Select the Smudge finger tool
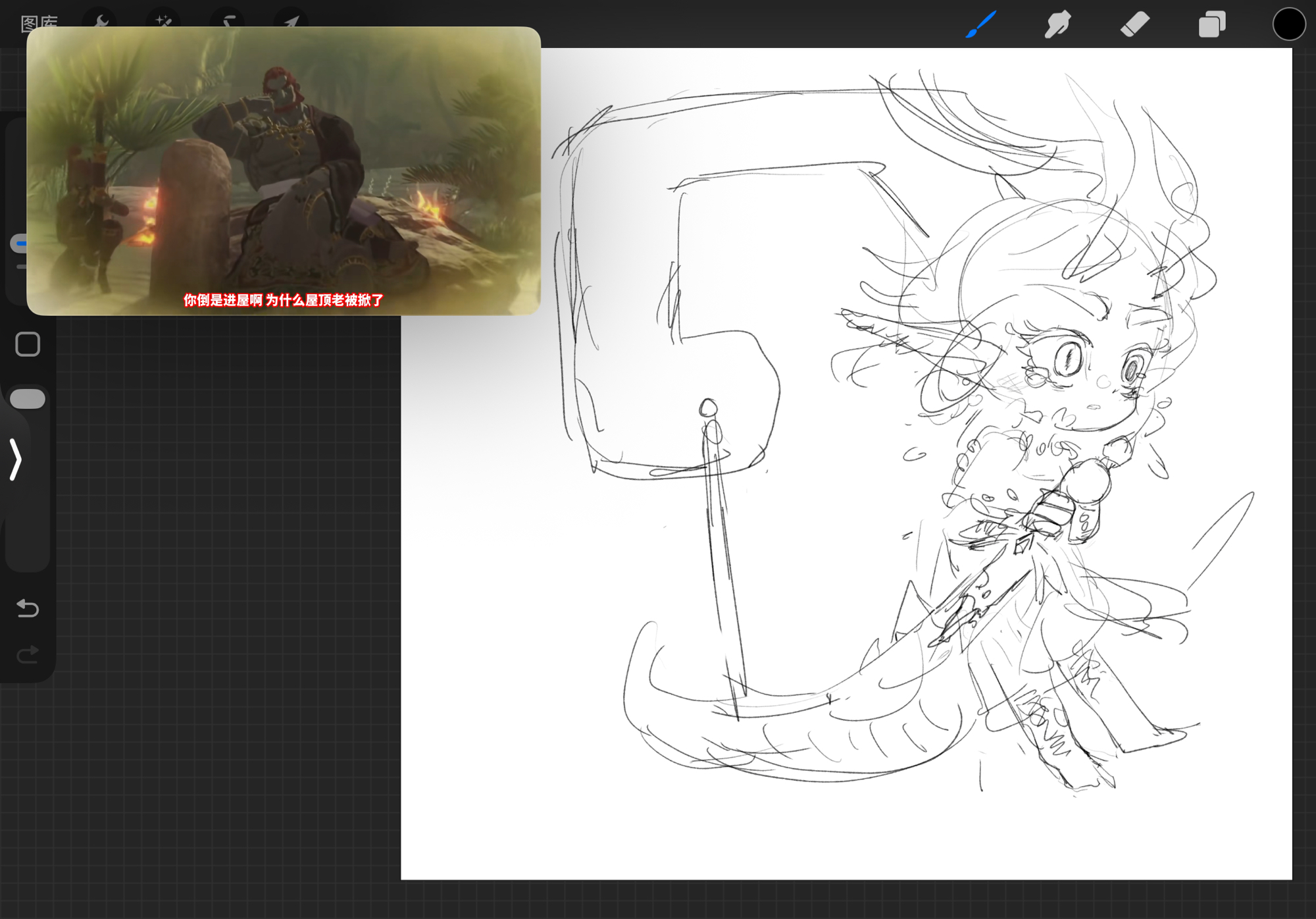This screenshot has height=919, width=1316. 1057,25
